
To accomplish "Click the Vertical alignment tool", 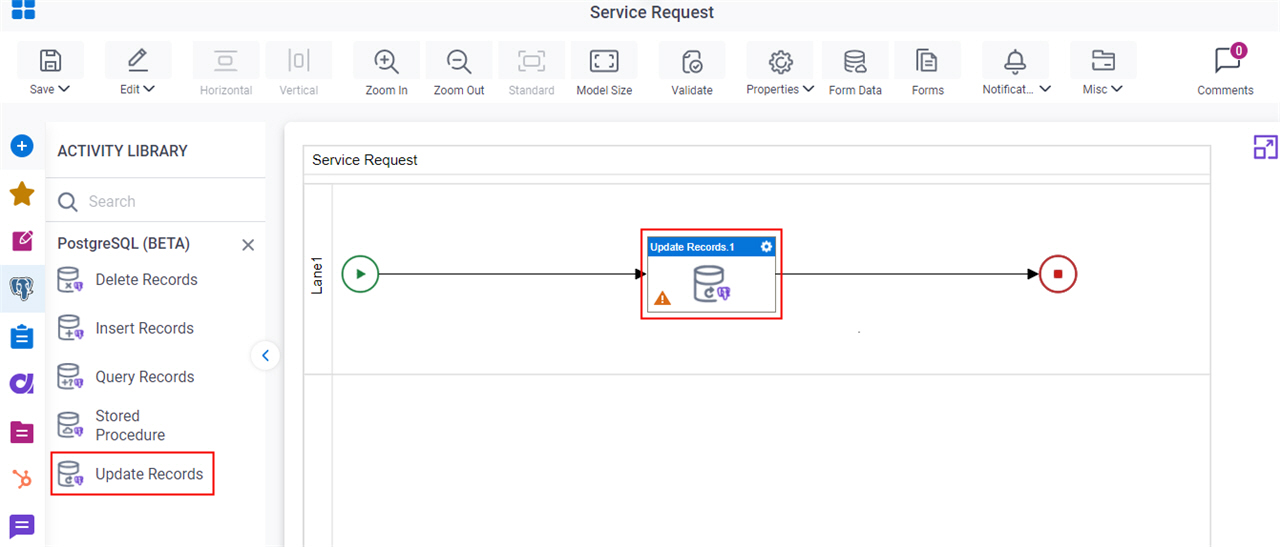I will point(298,72).
